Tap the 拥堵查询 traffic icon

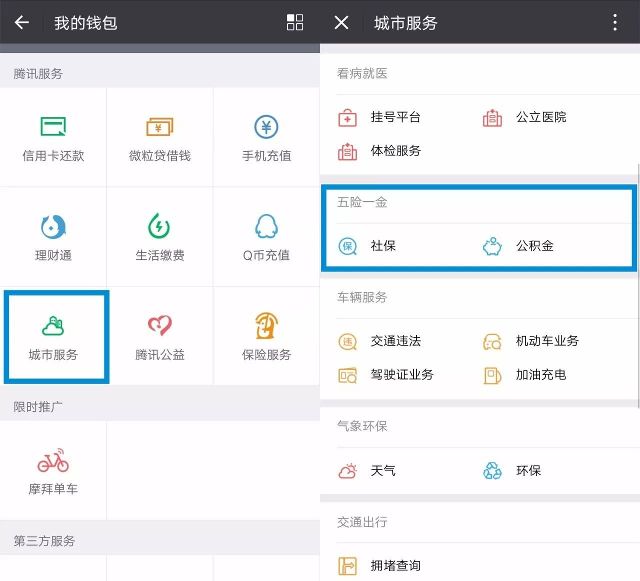[348, 566]
